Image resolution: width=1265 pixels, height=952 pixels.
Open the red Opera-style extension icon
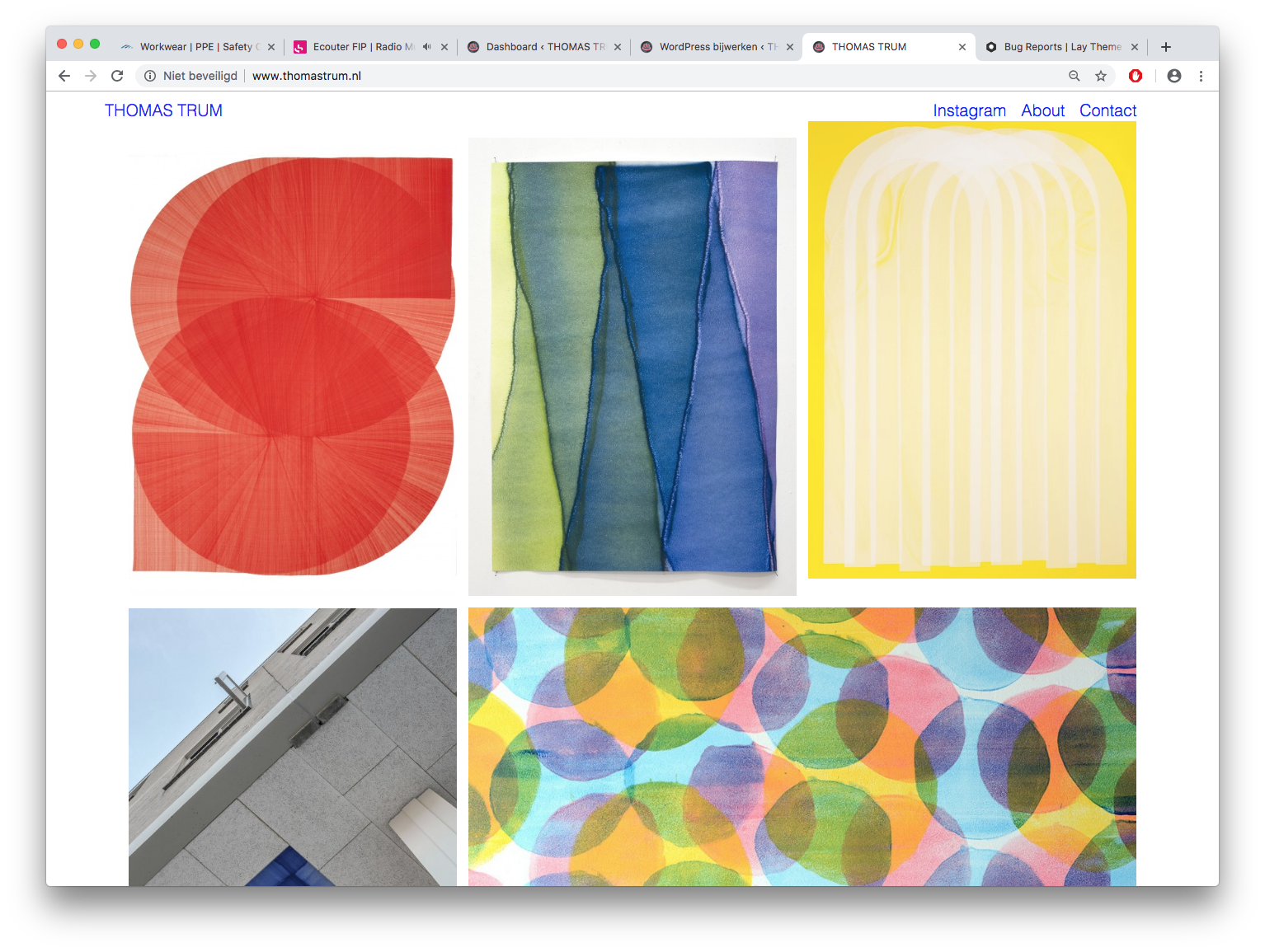click(1136, 76)
